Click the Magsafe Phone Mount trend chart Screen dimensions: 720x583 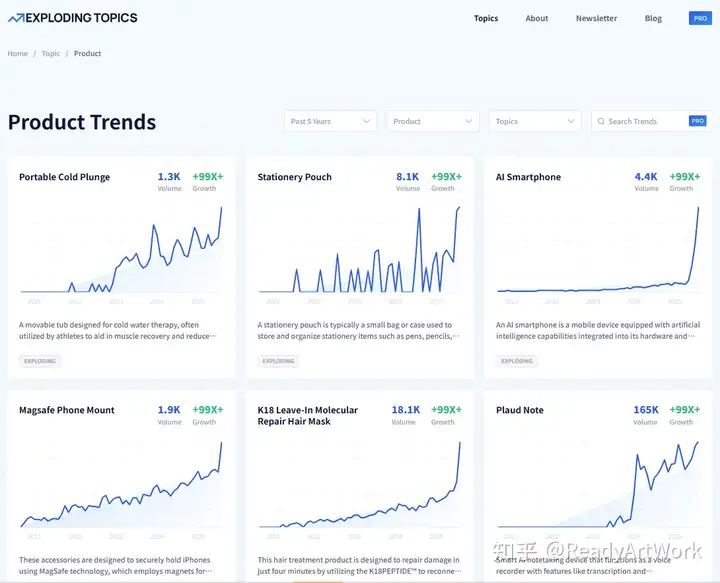tap(121, 484)
